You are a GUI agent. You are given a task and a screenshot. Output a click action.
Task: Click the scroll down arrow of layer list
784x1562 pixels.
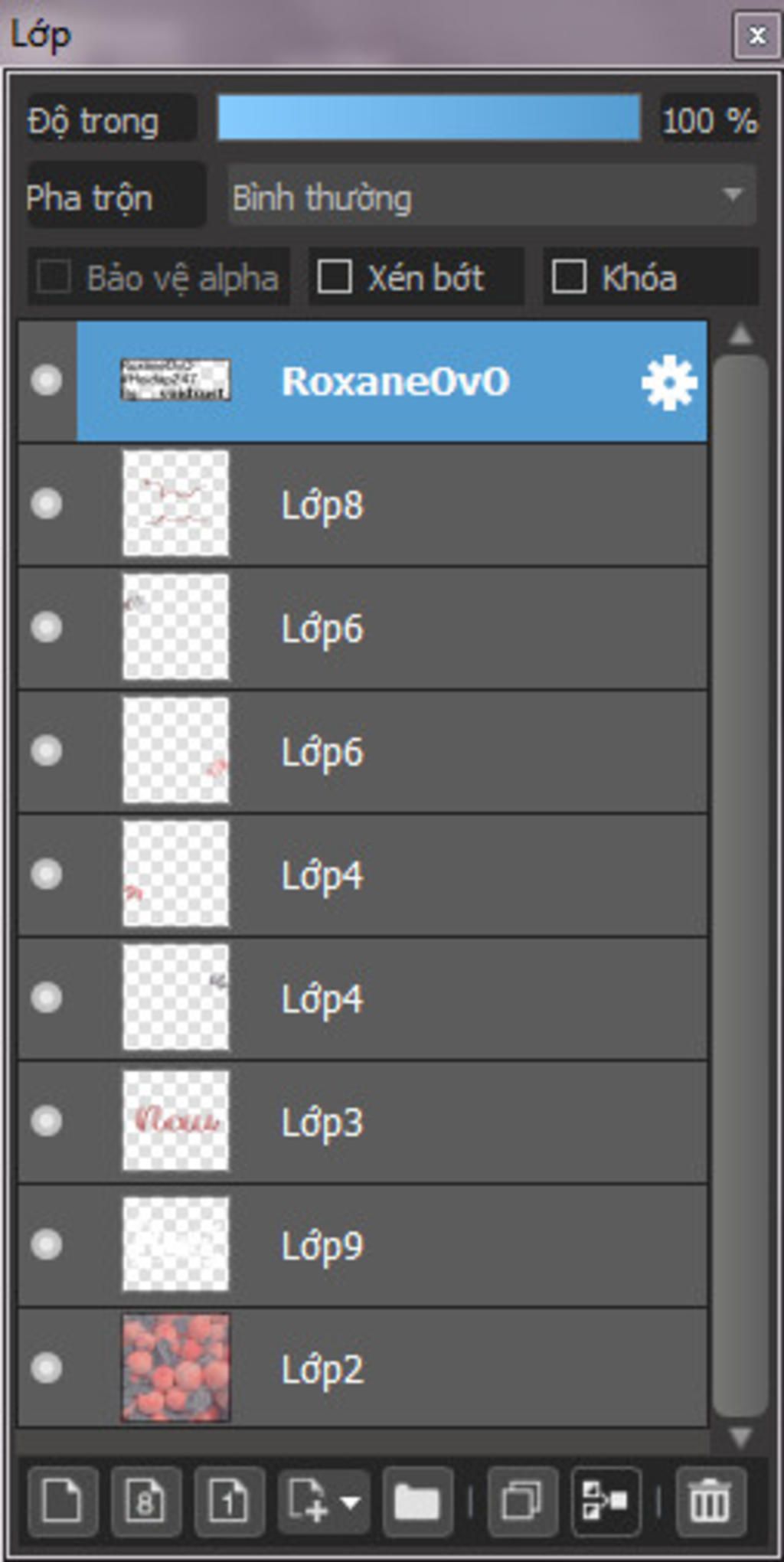click(740, 1437)
